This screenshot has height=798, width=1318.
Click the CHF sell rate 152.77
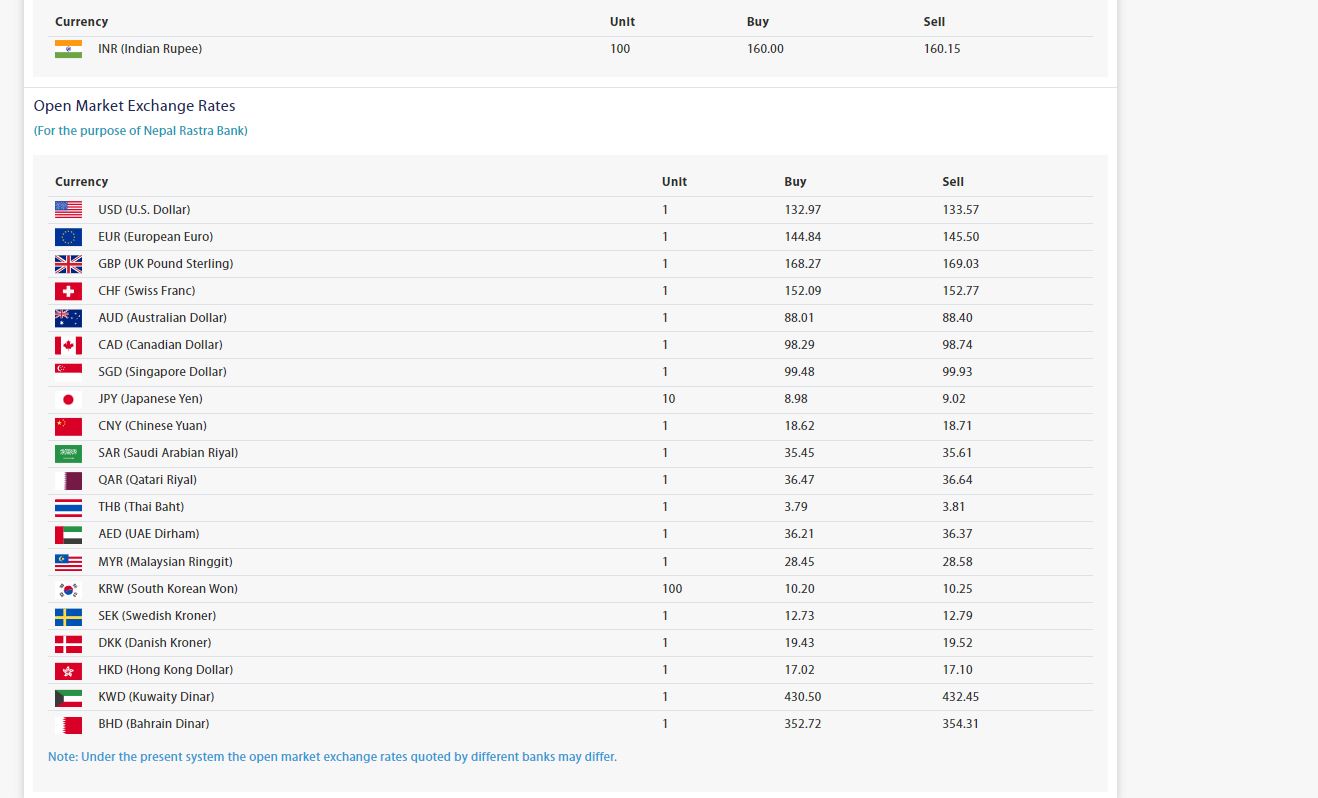(x=960, y=291)
